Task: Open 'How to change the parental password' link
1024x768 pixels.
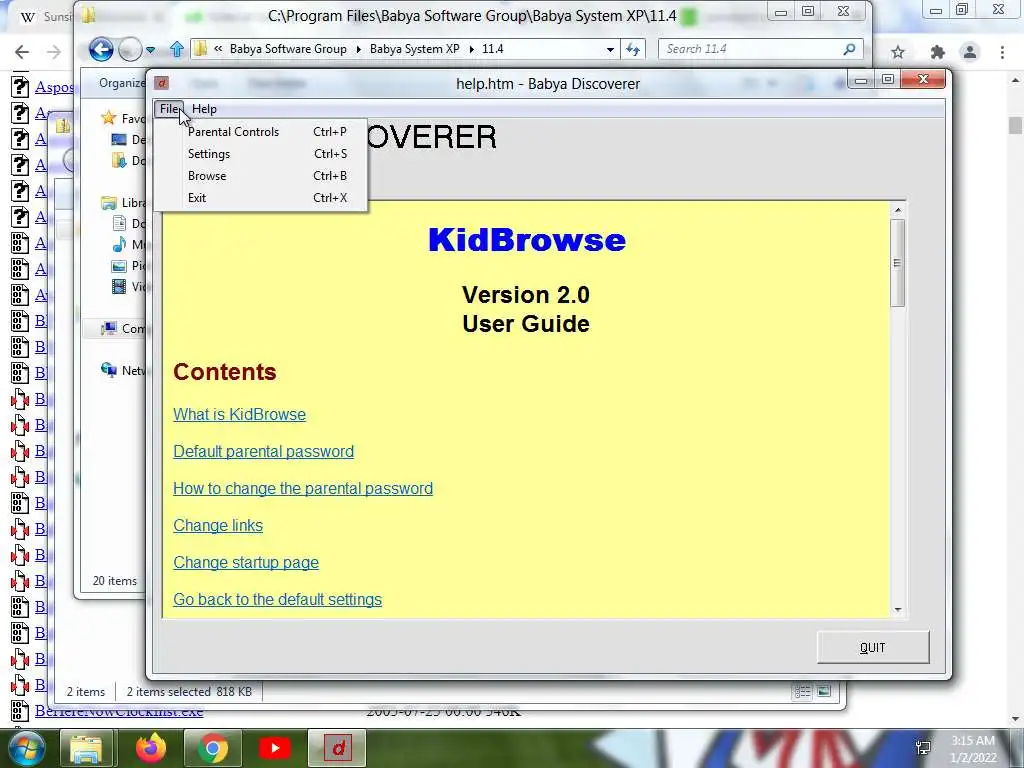Action: (x=302, y=488)
